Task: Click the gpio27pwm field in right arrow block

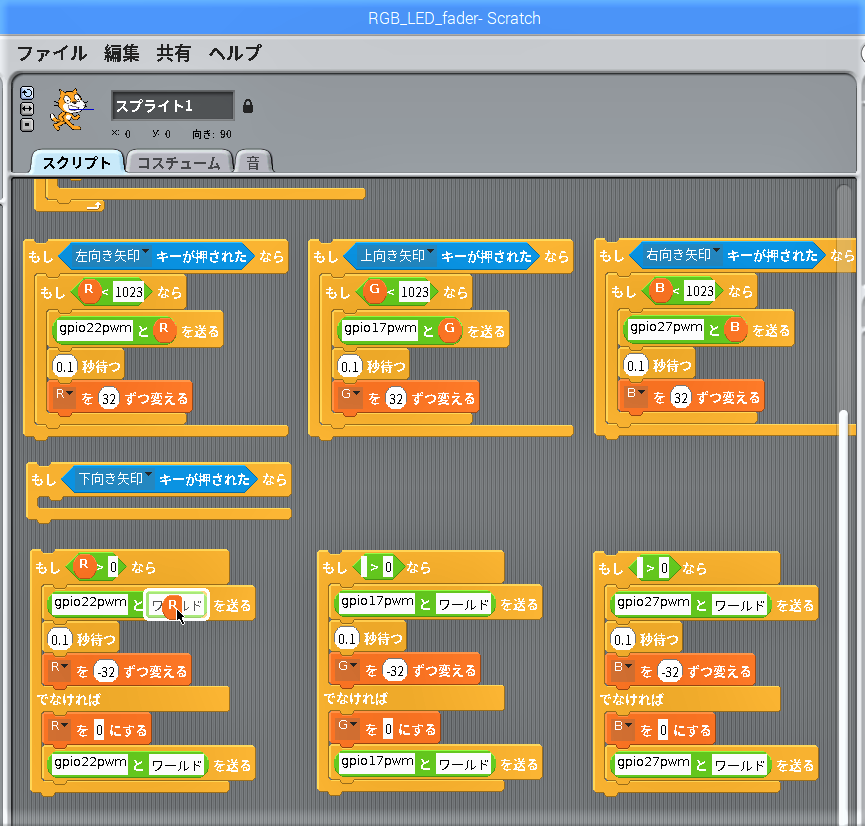Action: (666, 328)
